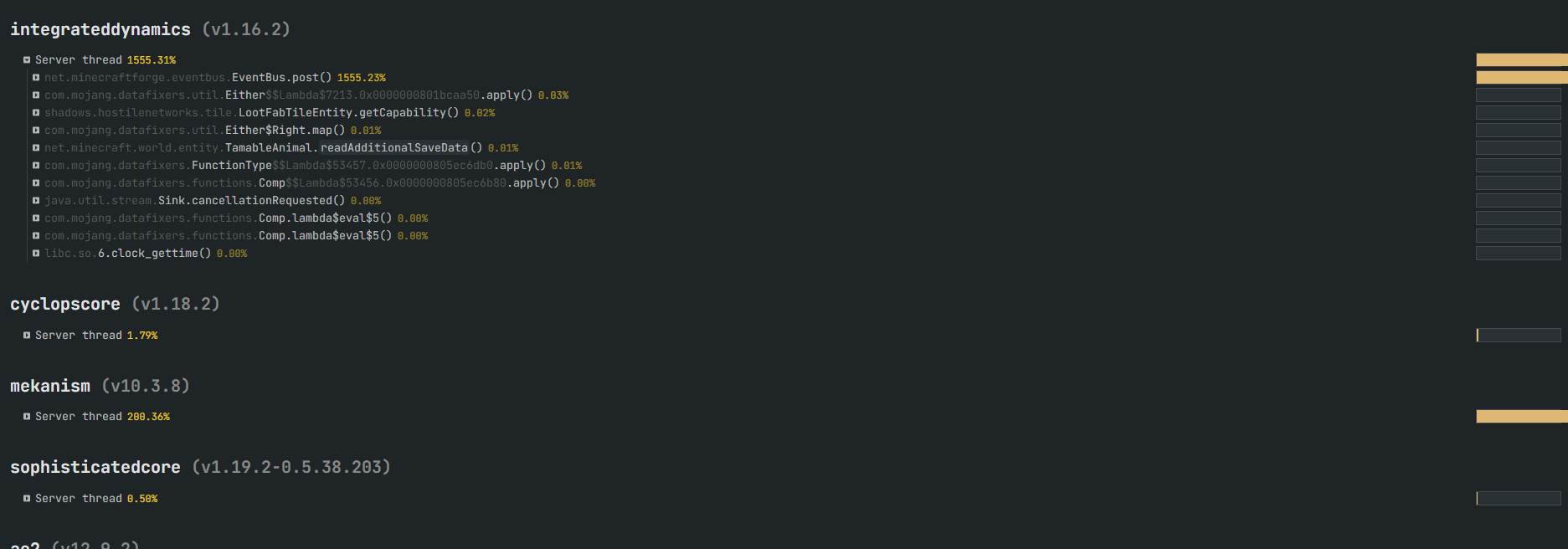Expand the first Comp.lambda$eval$5 entry
The width and height of the screenshot is (1568, 549).
pos(36,218)
